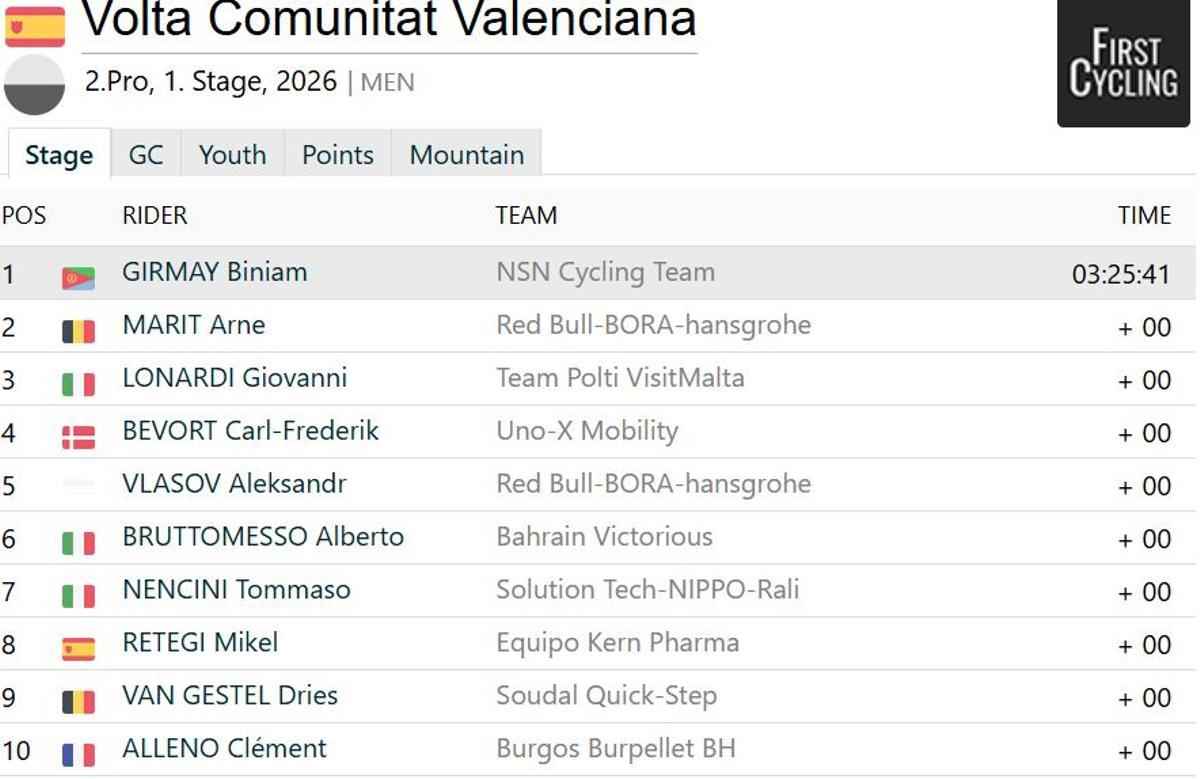Open NSN Cycling Team page

605,272
